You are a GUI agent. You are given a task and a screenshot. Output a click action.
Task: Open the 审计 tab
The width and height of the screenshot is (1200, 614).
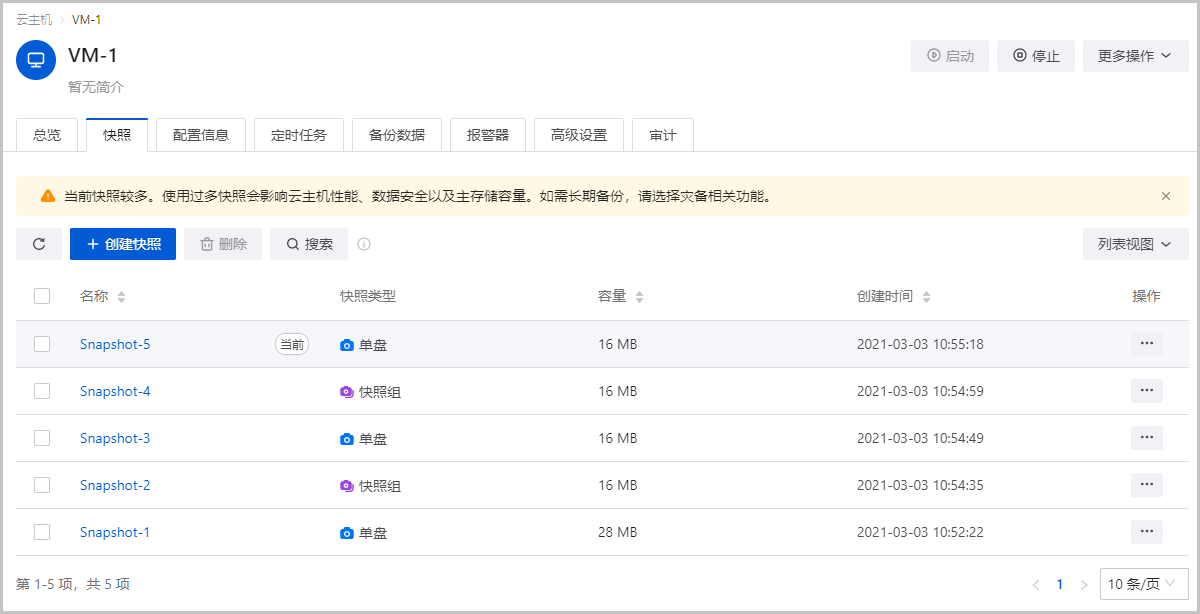pos(662,133)
